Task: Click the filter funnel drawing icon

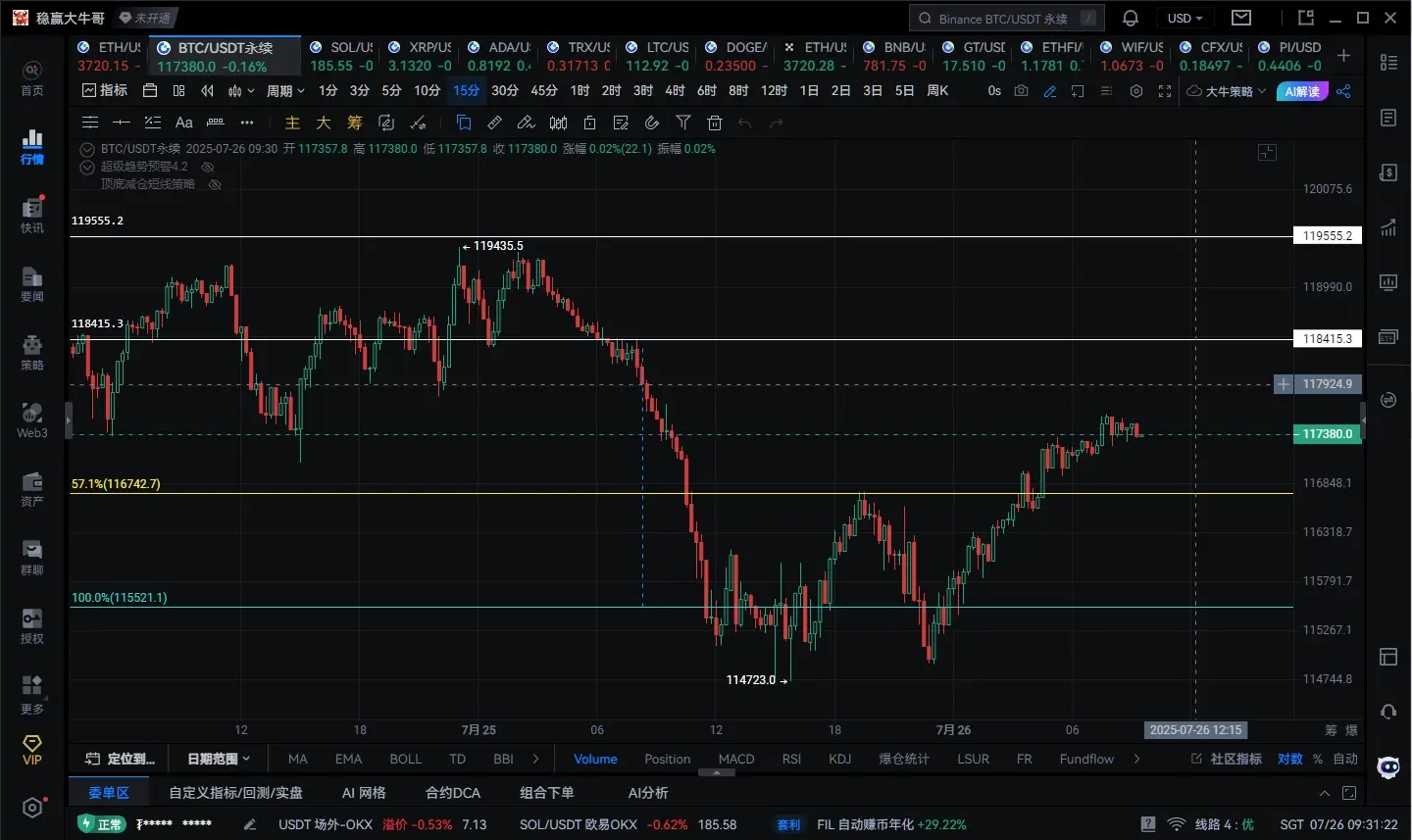Action: pos(683,123)
